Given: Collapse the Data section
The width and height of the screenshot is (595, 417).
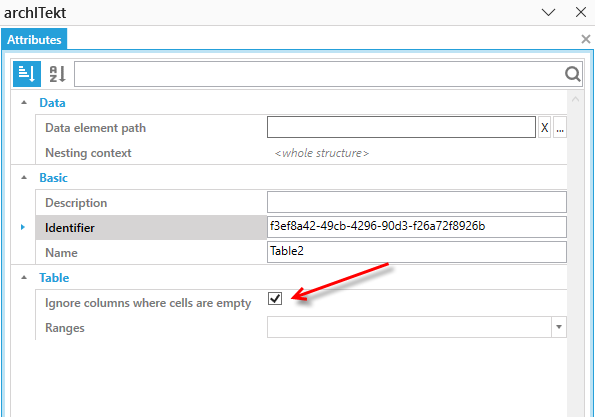Looking at the screenshot, I should pos(24,102).
